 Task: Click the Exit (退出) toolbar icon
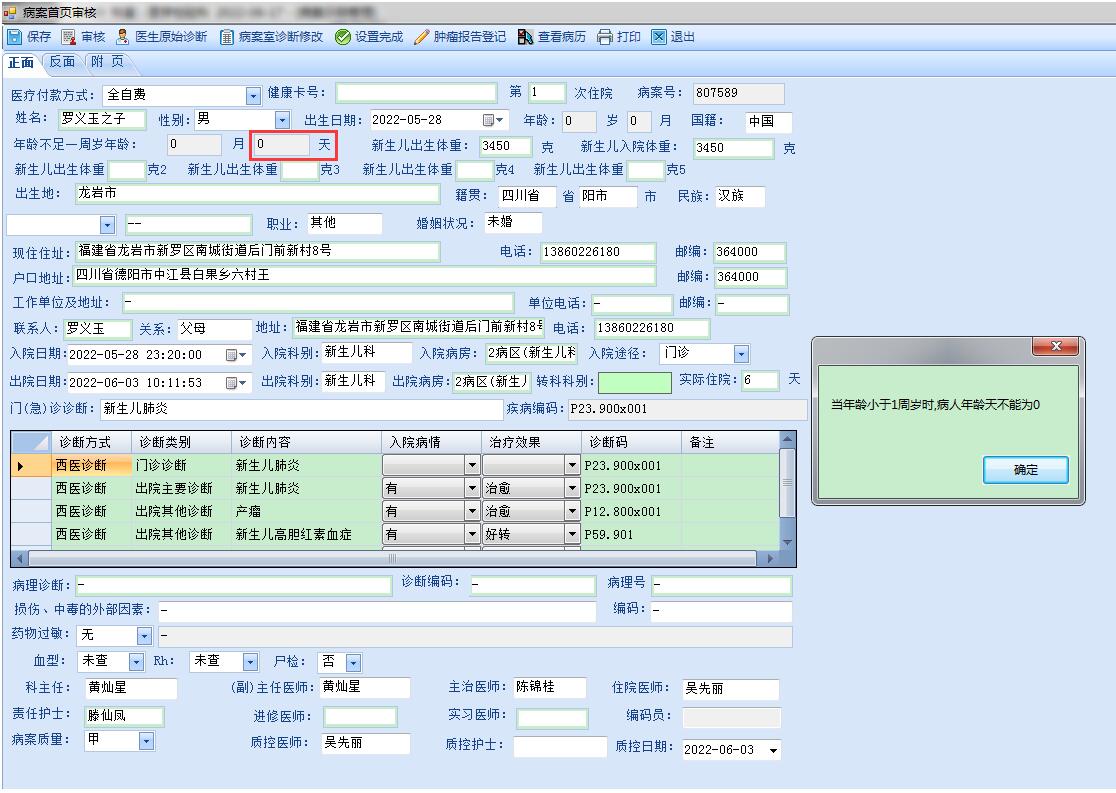coord(673,37)
